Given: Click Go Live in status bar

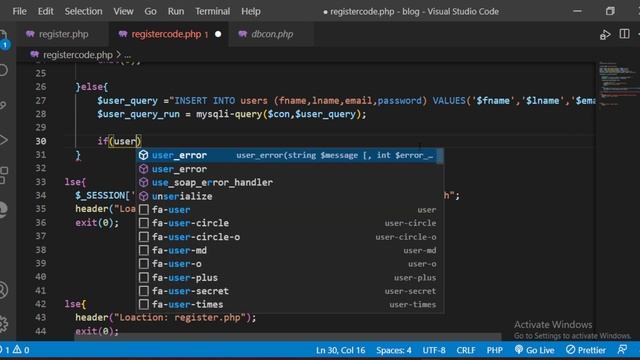Looking at the screenshot, I should pyautogui.click(x=535, y=350).
